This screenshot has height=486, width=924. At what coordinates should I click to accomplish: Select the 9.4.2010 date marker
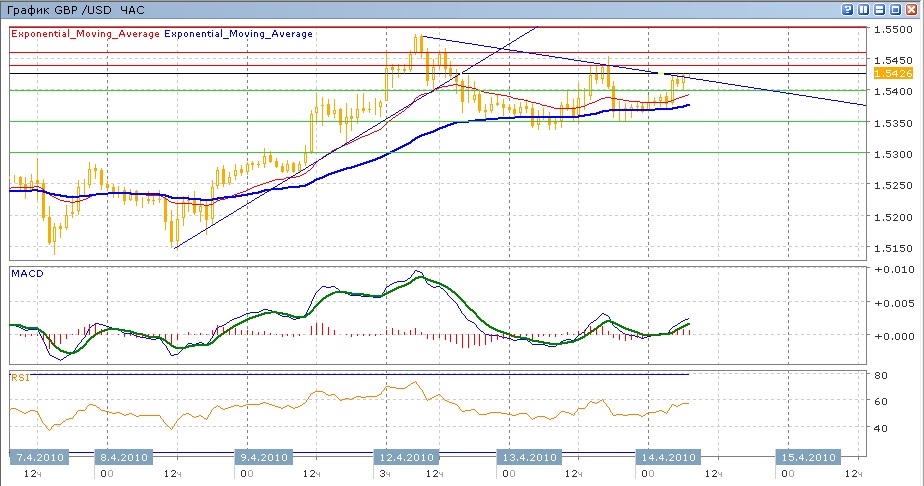coord(263,457)
